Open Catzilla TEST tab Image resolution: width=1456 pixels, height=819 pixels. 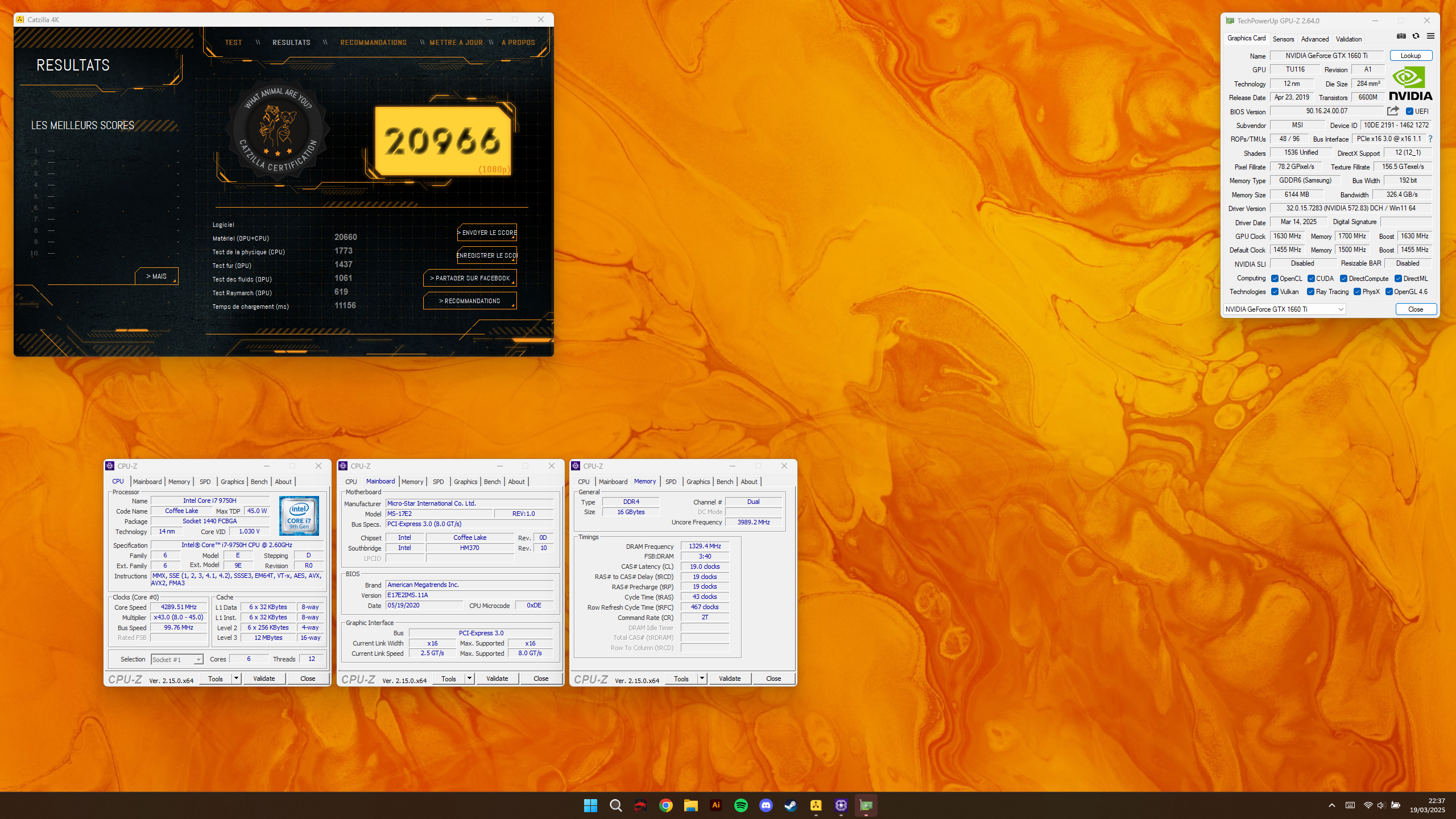click(233, 43)
